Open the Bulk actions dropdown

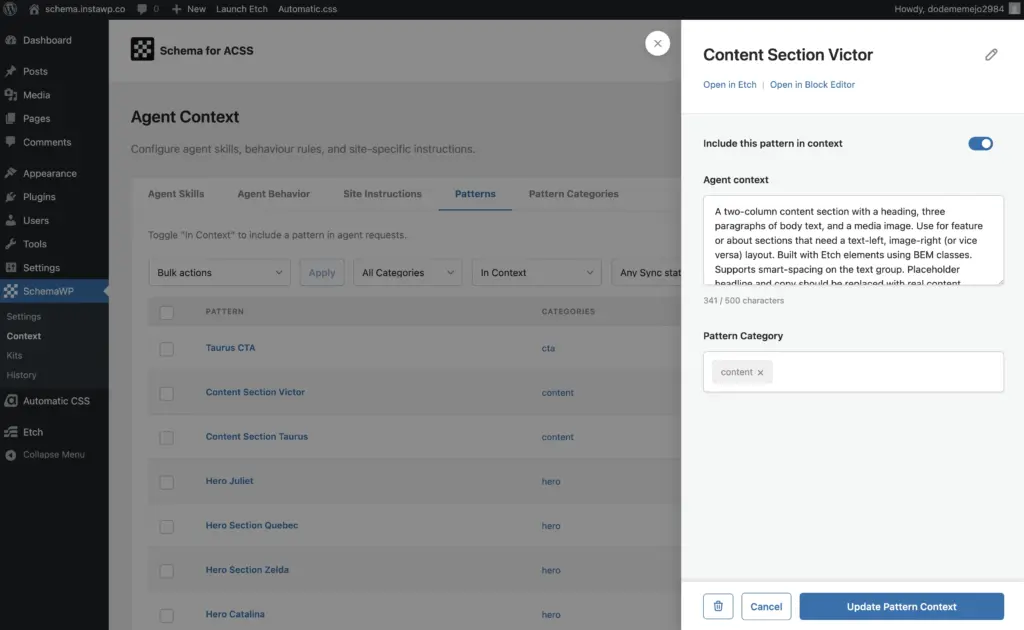click(x=219, y=272)
